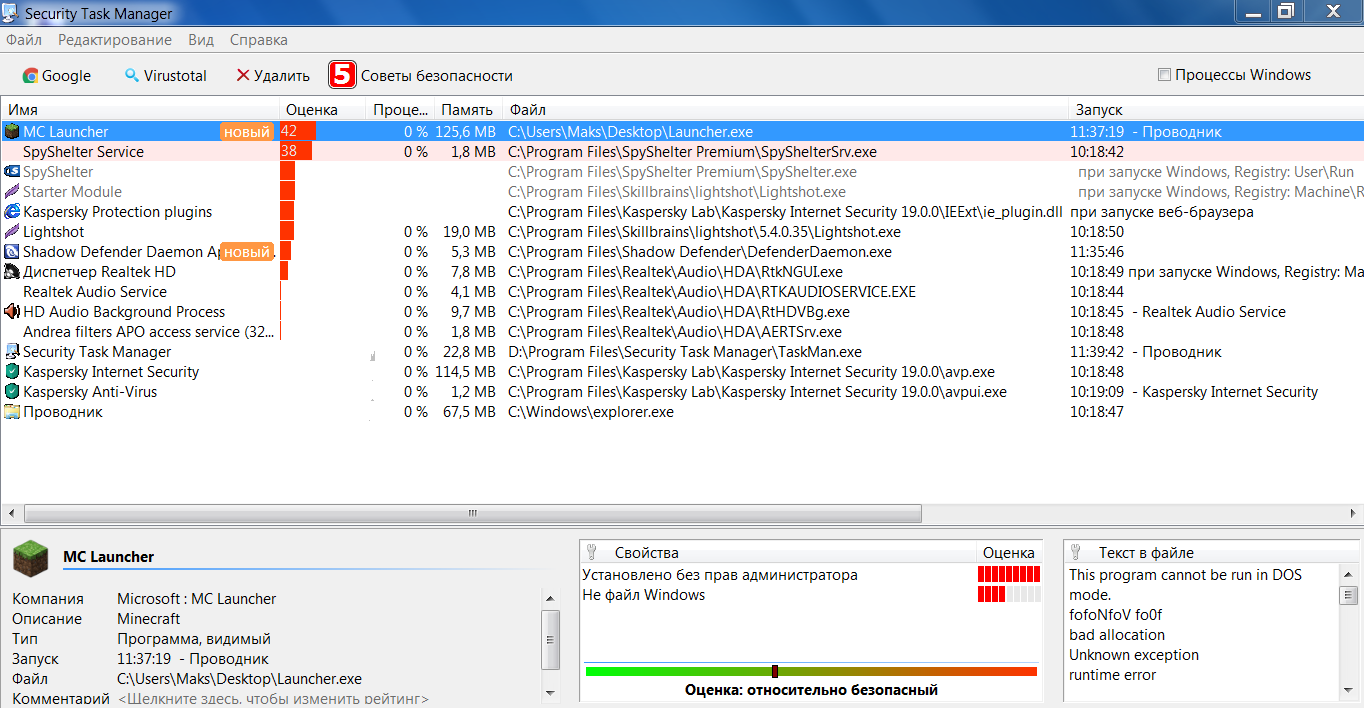1364x708 pixels.
Task: Sort by the Файл column header
Action: [x=785, y=110]
